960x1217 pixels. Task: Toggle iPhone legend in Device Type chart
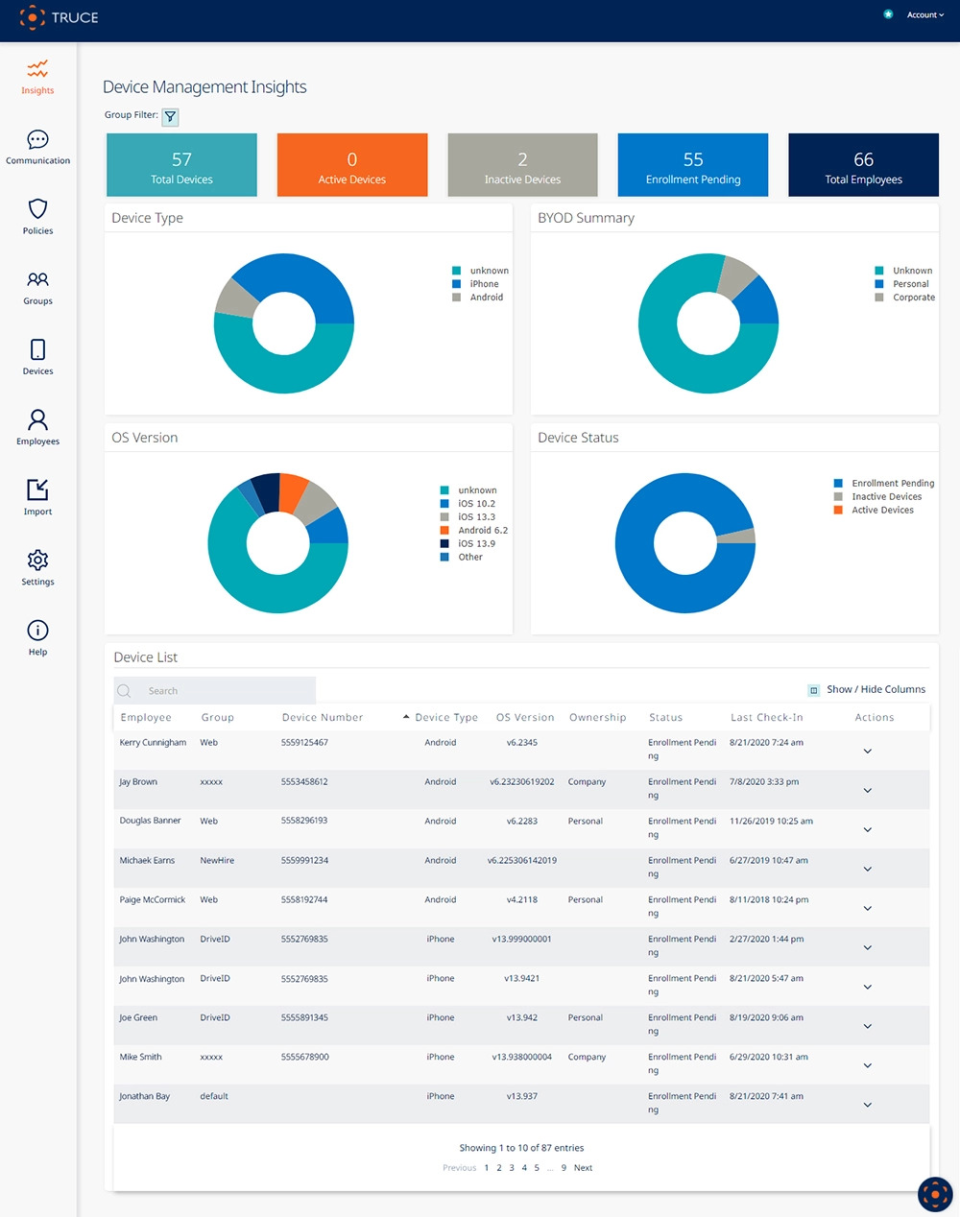click(x=483, y=284)
